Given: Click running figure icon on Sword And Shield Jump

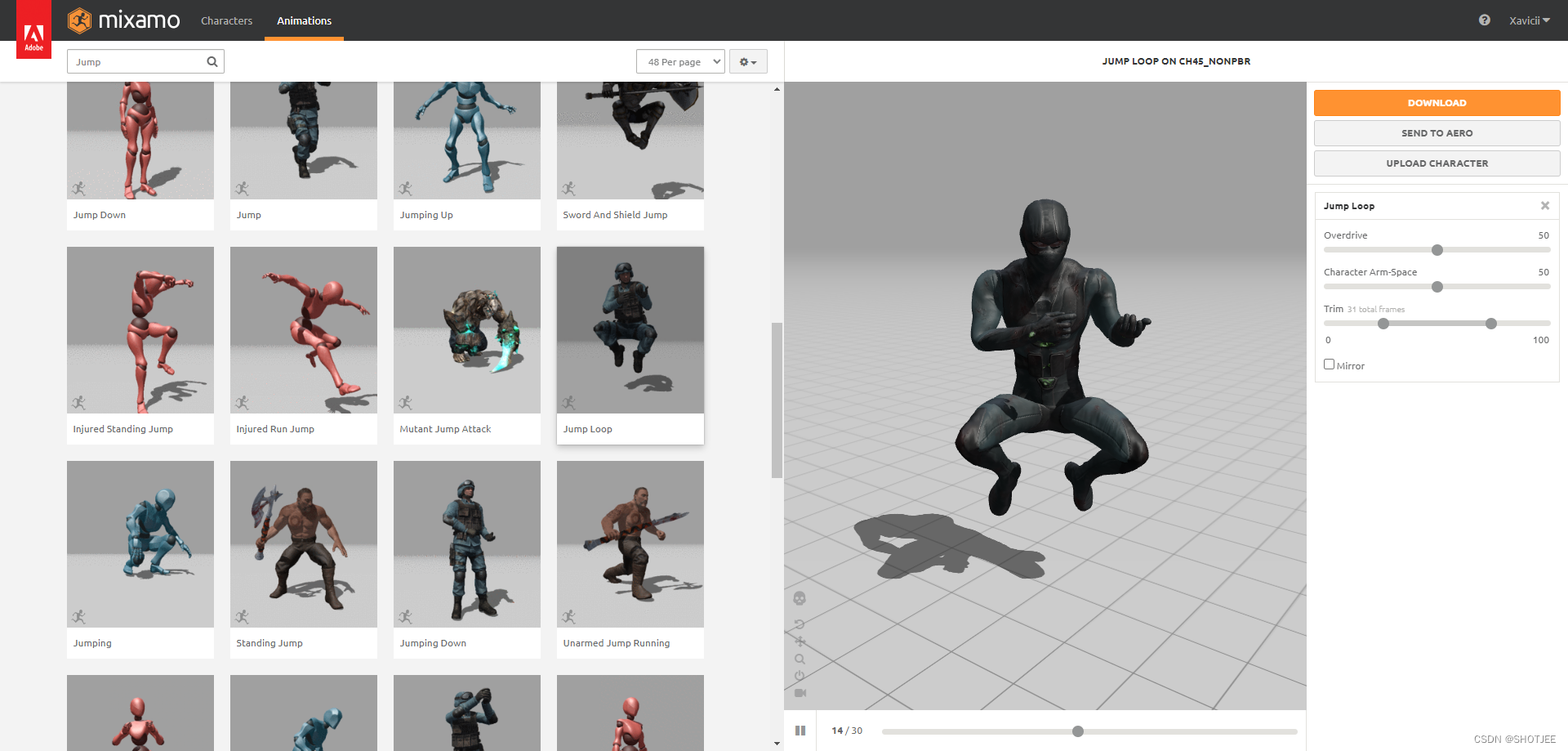Looking at the screenshot, I should point(568,189).
